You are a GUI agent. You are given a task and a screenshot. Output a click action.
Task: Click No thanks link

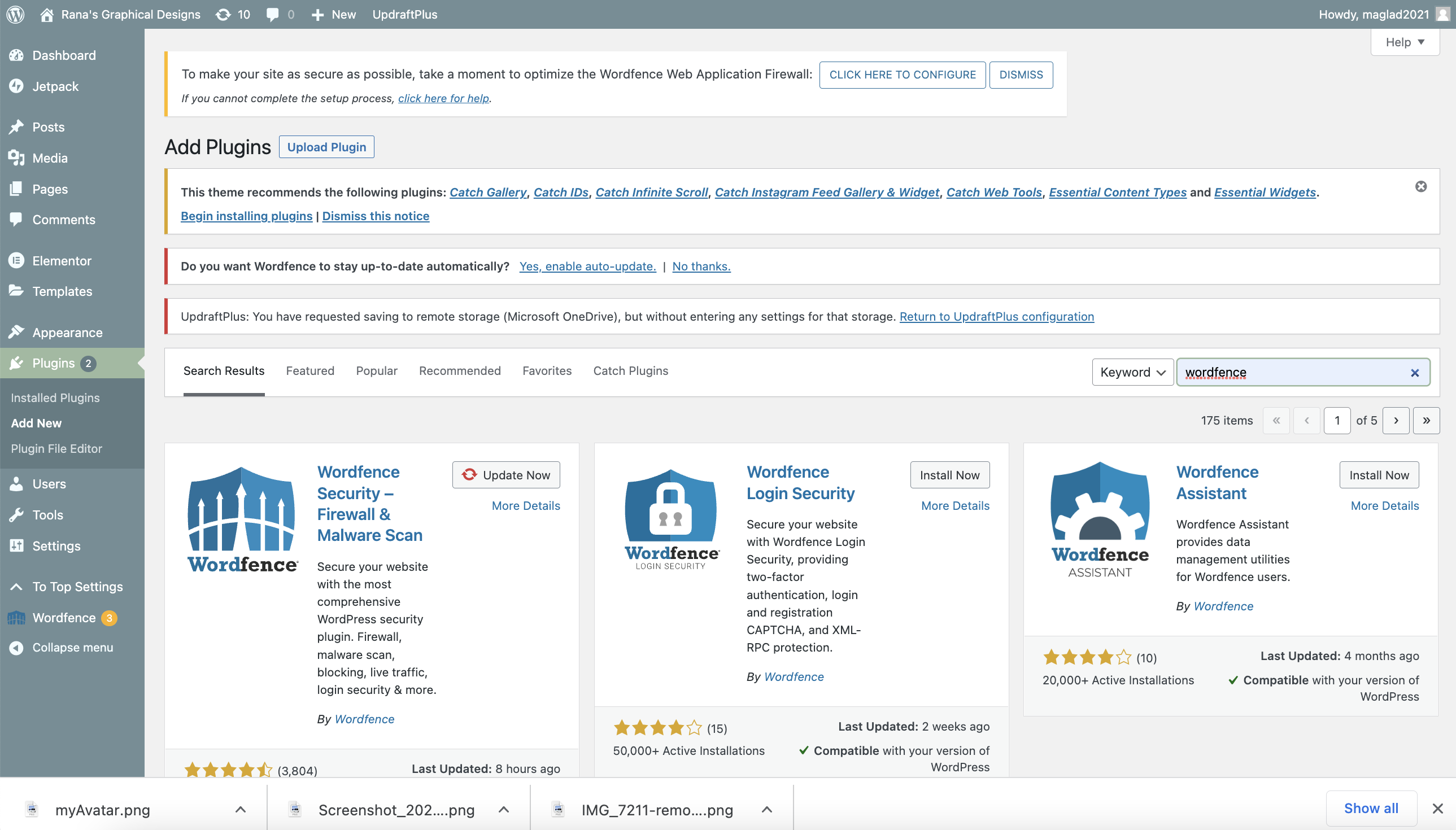pos(701,266)
